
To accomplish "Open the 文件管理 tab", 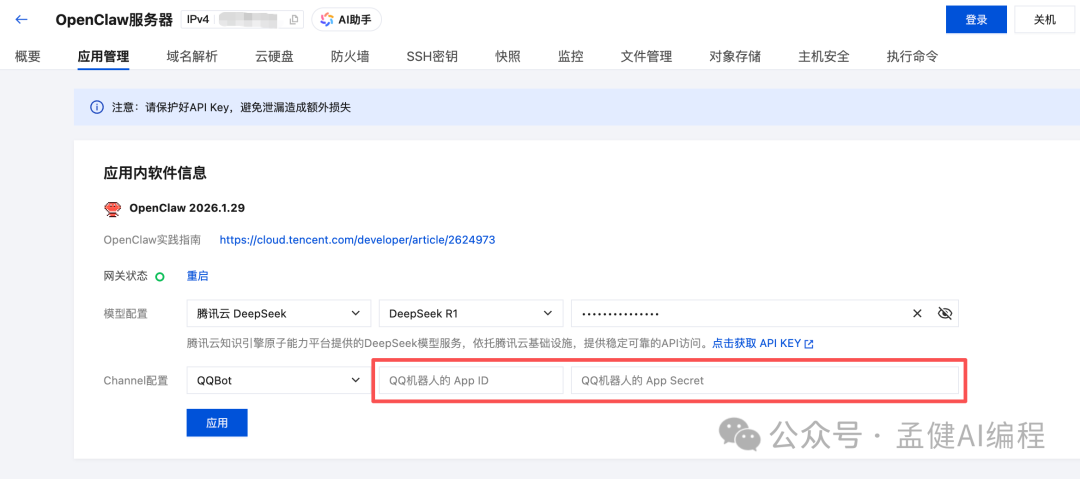I will pos(646,57).
